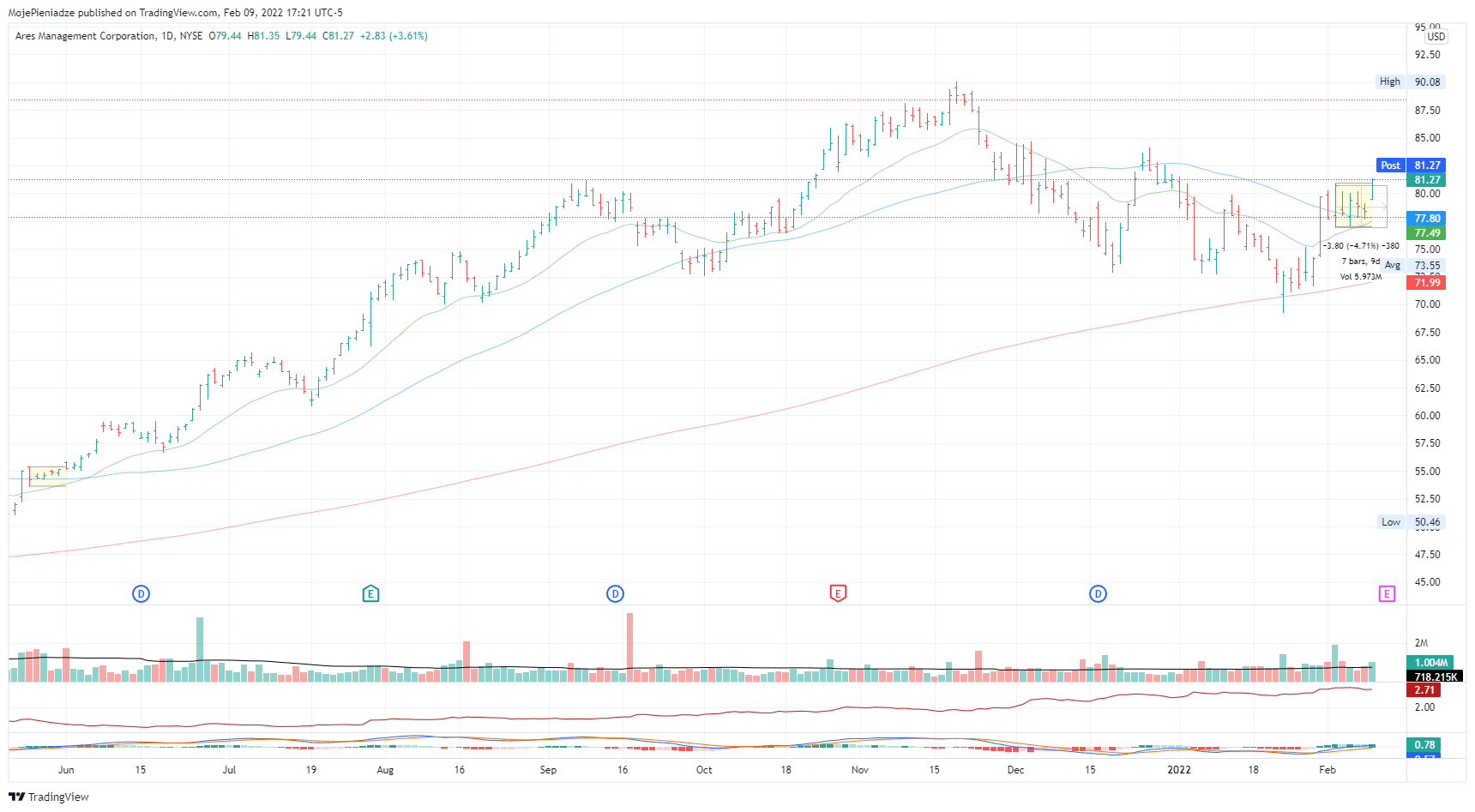Click the TradingView logo at bottom left
The width and height of the screenshot is (1475, 812).
pyautogui.click(x=49, y=797)
